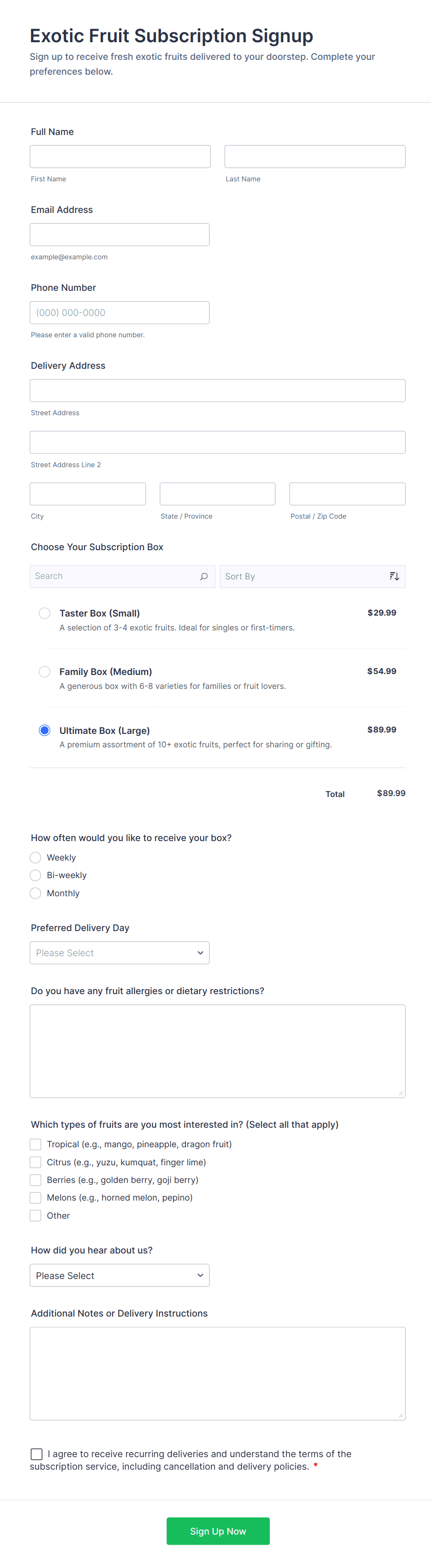The image size is (431, 1568).
Task: Open the Sort By dropdown
Action: [x=304, y=577]
